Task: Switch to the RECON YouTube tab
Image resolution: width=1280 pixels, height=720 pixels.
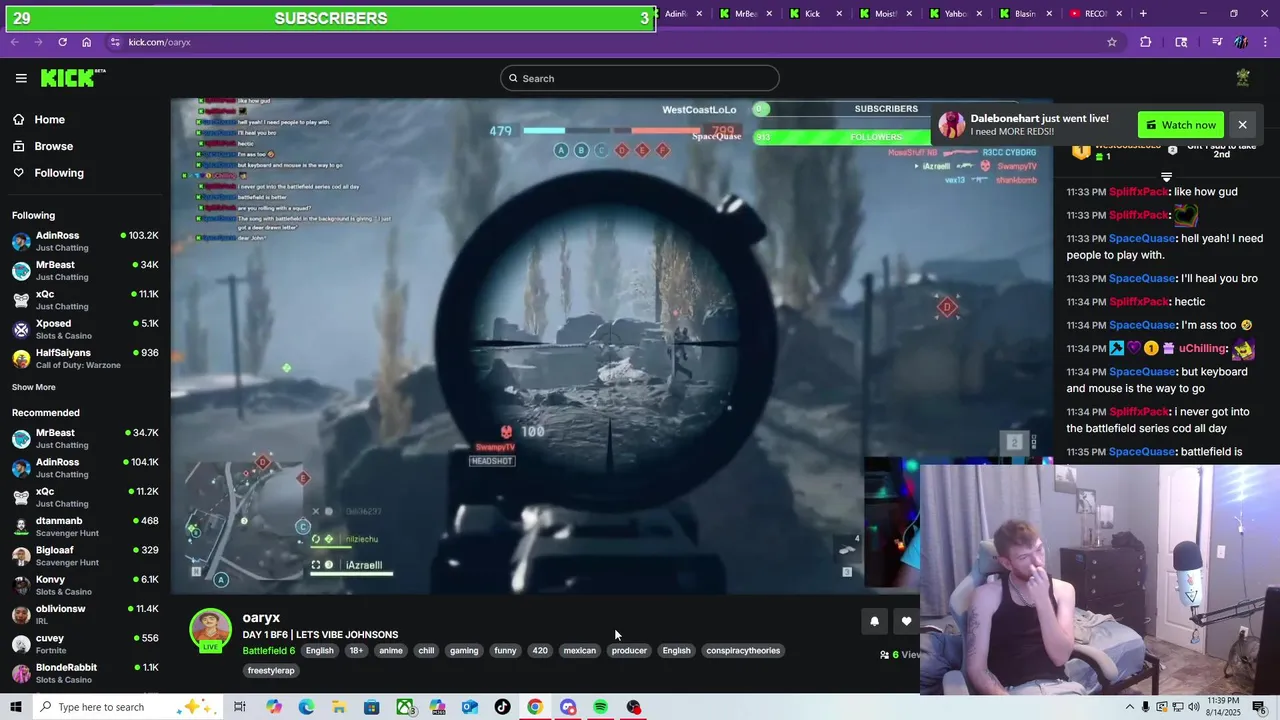Action: pos(1095,14)
